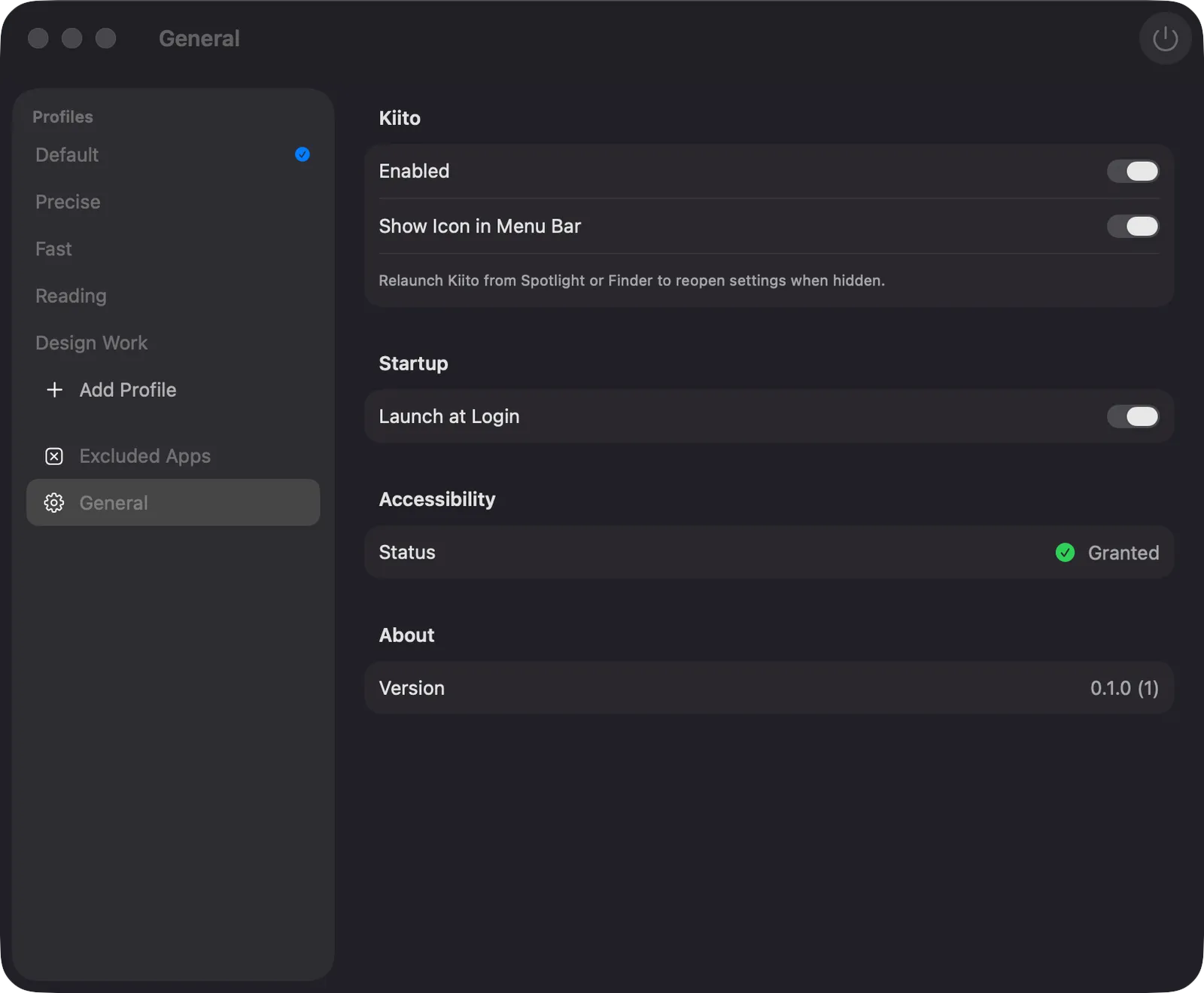
Task: Click the Add Profile button
Action: (173, 390)
